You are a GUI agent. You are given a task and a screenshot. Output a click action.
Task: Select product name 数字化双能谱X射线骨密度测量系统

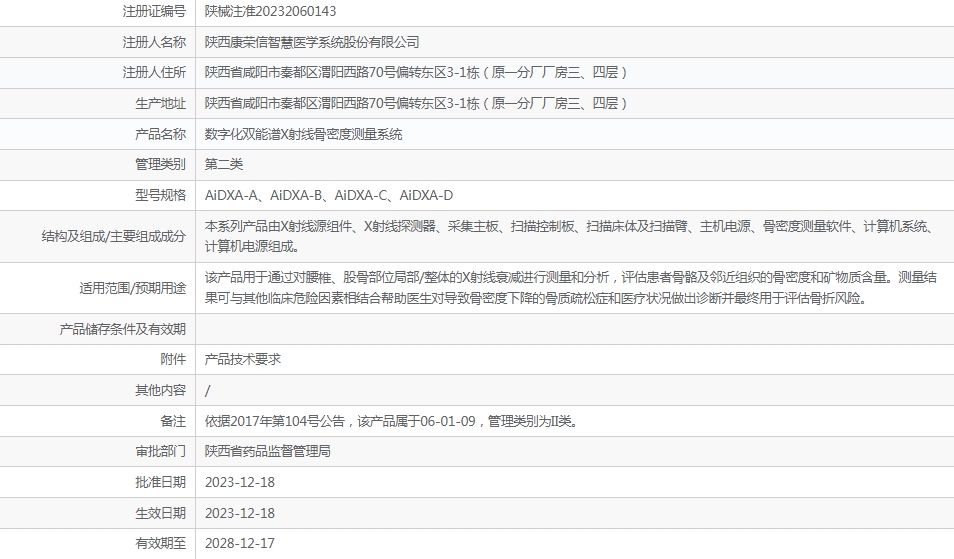(x=303, y=134)
